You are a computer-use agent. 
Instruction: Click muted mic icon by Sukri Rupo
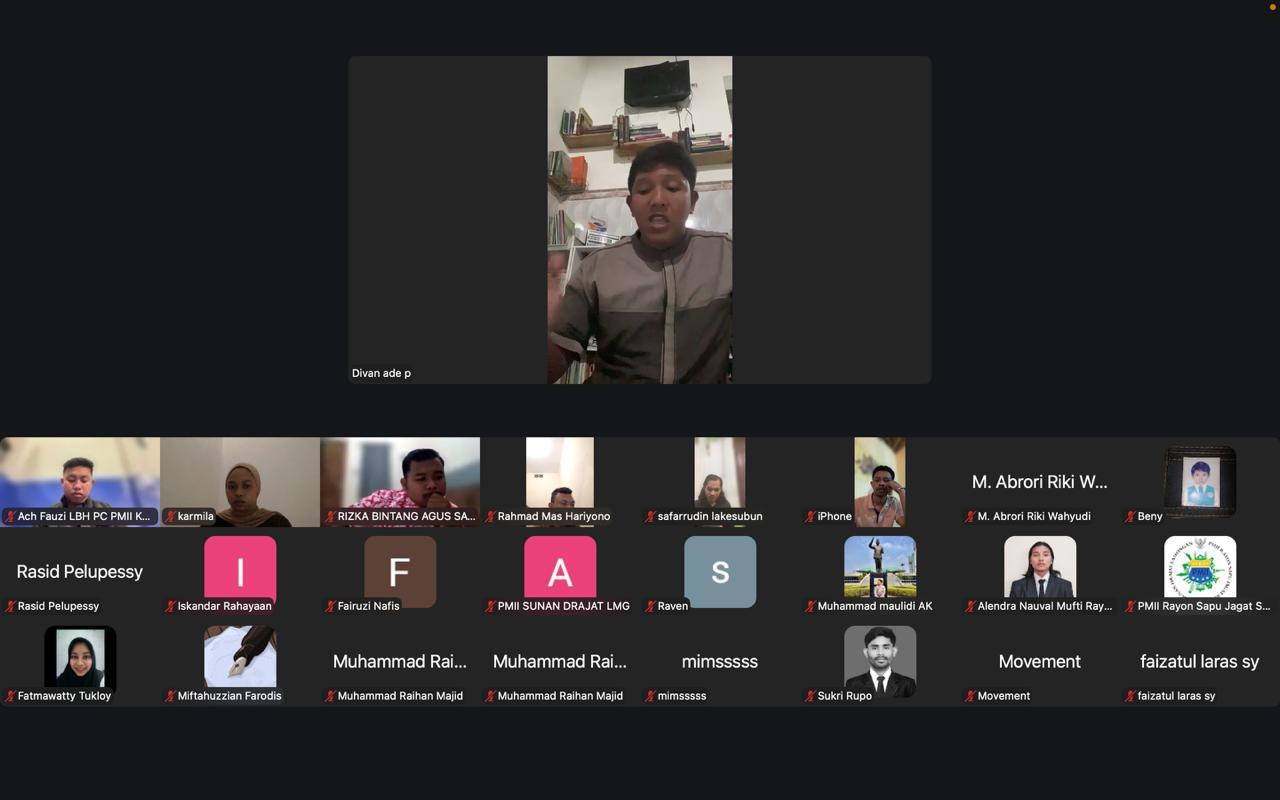[x=811, y=696]
